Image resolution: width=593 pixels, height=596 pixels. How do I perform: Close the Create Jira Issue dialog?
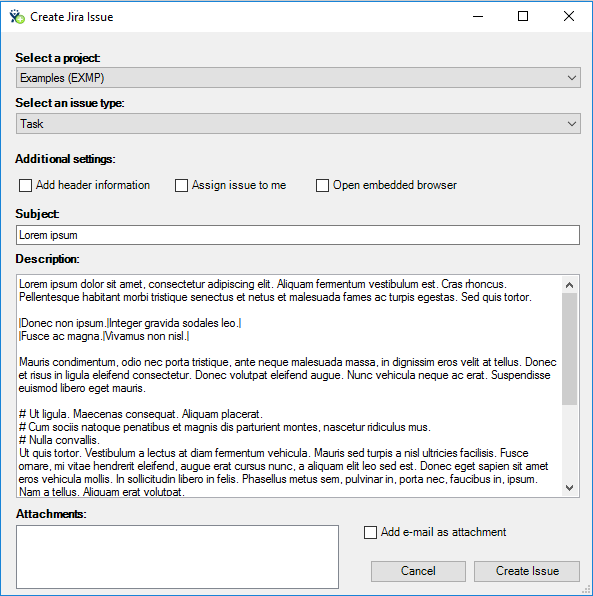(x=569, y=16)
